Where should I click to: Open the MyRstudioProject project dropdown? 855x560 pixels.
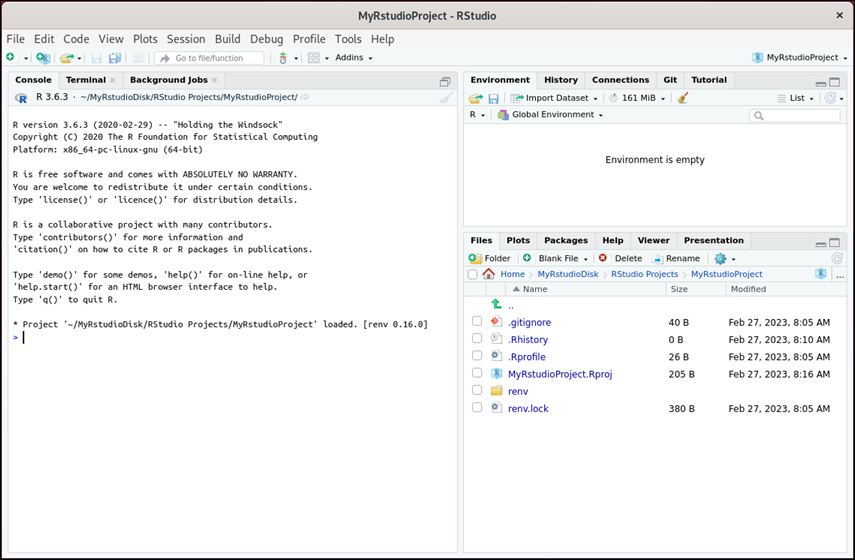[800, 57]
